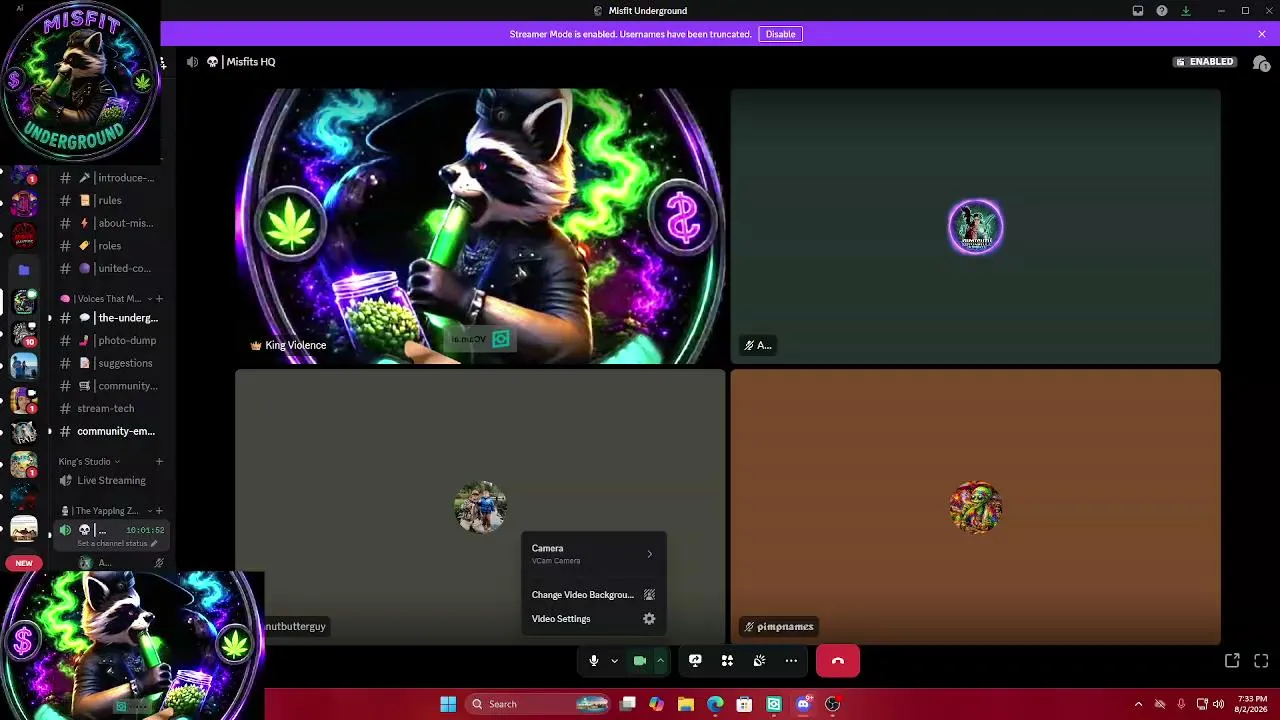Download the update via green arrow
The width and height of the screenshot is (1280, 720).
click(x=1186, y=11)
